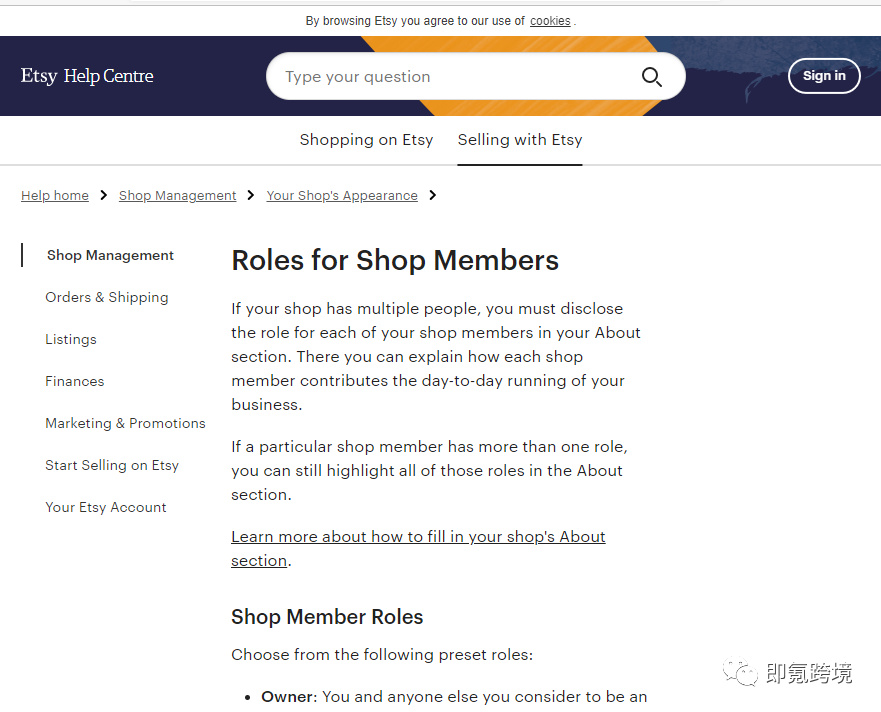This screenshot has width=881, height=712.
Task: Type in the question search field
Action: (455, 77)
